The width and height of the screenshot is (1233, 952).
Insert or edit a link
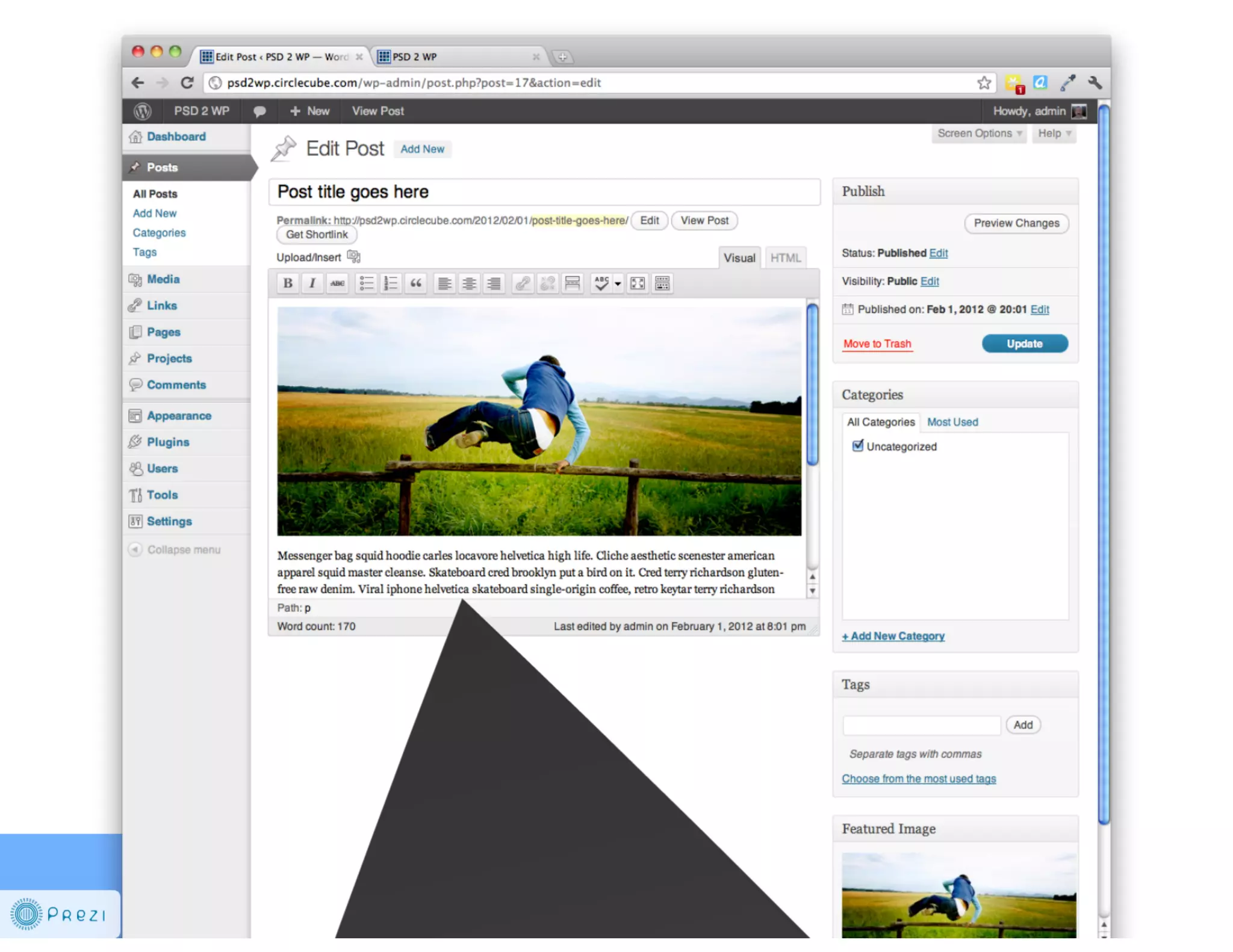coord(523,283)
